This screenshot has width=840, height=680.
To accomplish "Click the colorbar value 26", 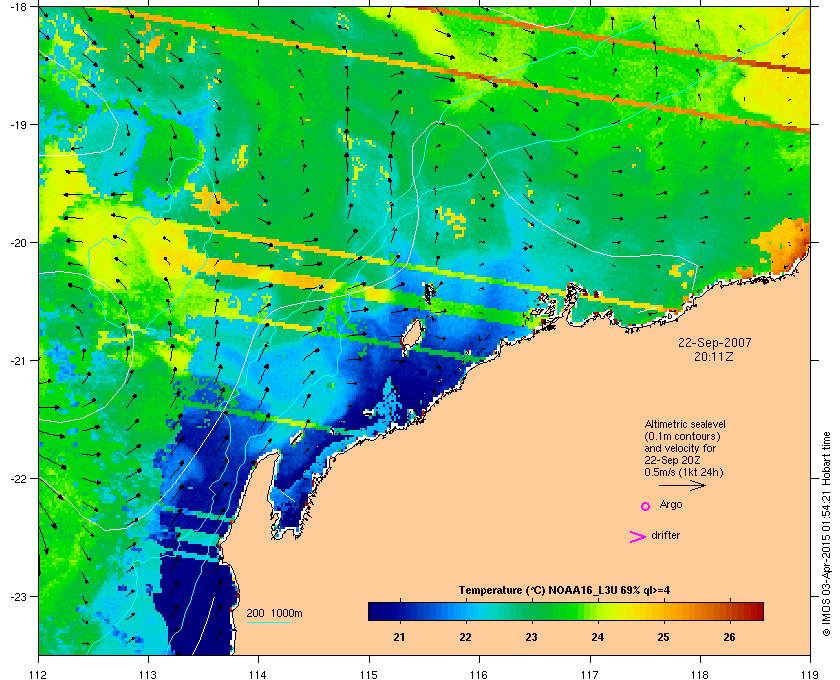I will (730, 637).
